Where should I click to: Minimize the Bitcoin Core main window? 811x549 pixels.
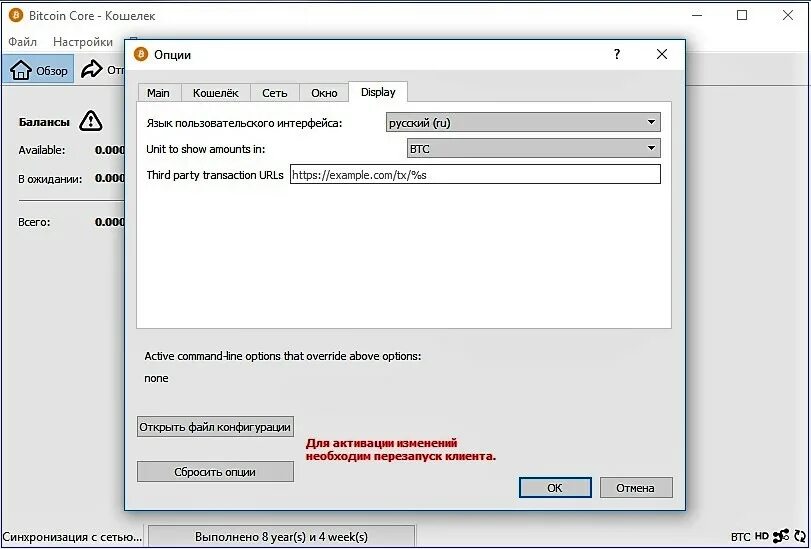697,16
